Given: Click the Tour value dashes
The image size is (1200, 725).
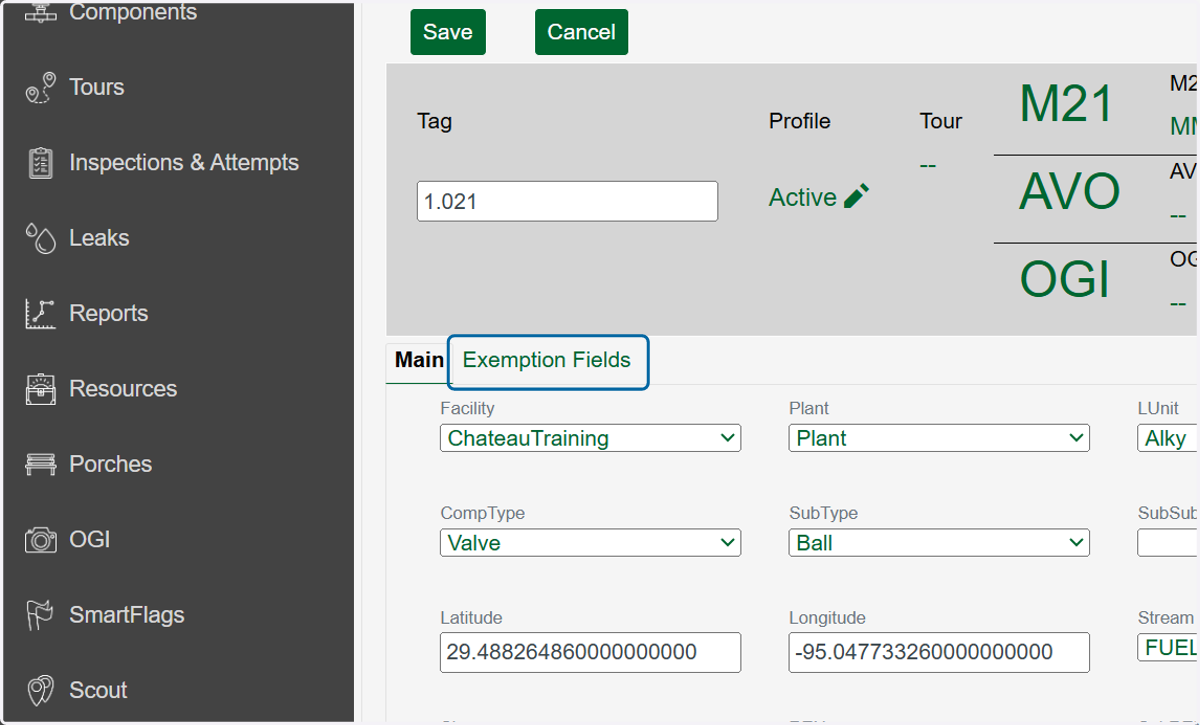Looking at the screenshot, I should point(928,165).
